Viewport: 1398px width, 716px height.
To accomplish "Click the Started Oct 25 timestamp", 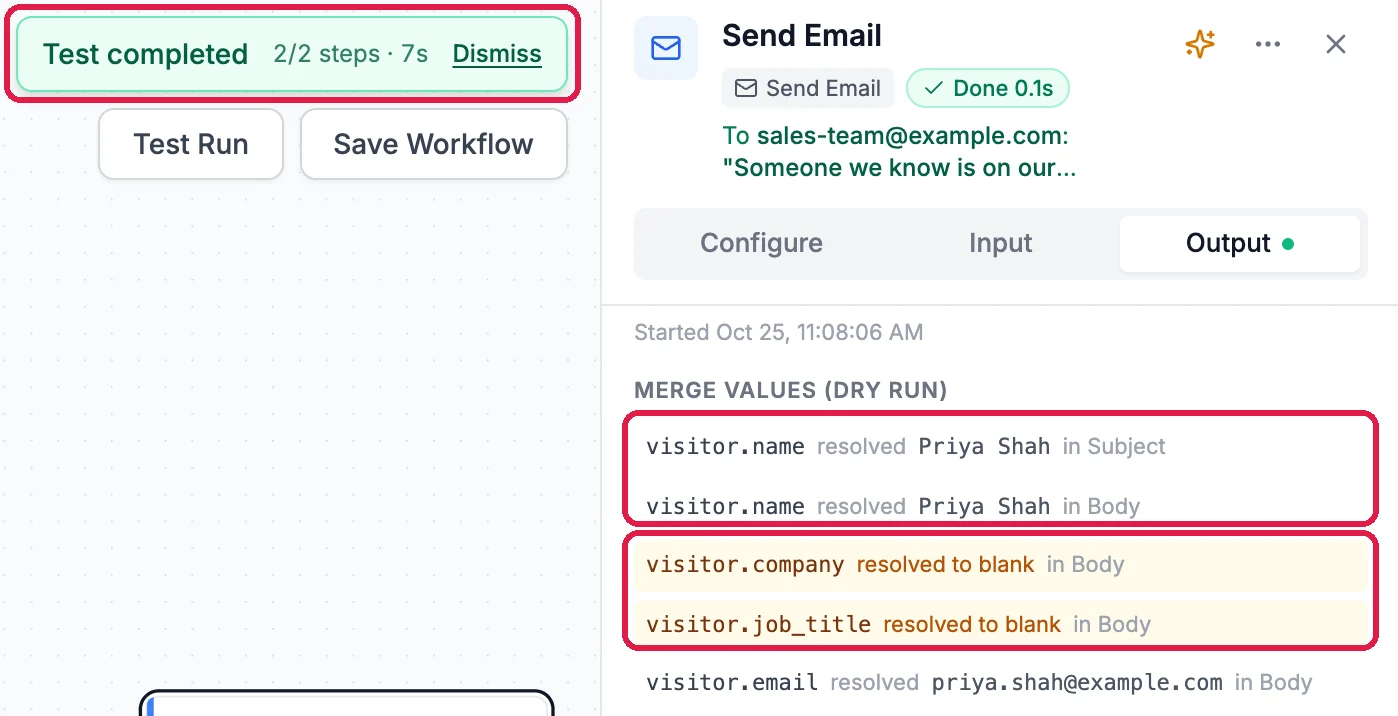I will pyautogui.click(x=779, y=332).
